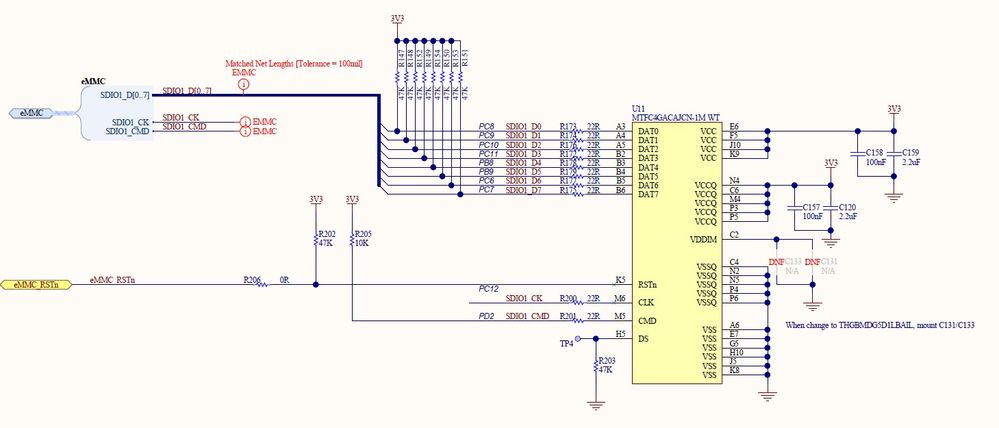Click the SDIO1_D3 net label
The width and height of the screenshot is (999, 428).
coord(524,153)
